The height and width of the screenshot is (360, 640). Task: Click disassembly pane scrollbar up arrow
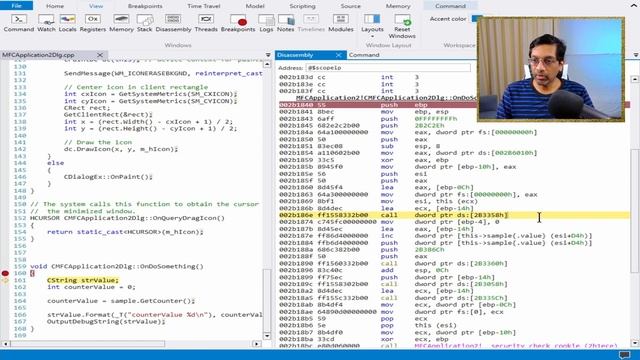pyautogui.click(x=635, y=79)
